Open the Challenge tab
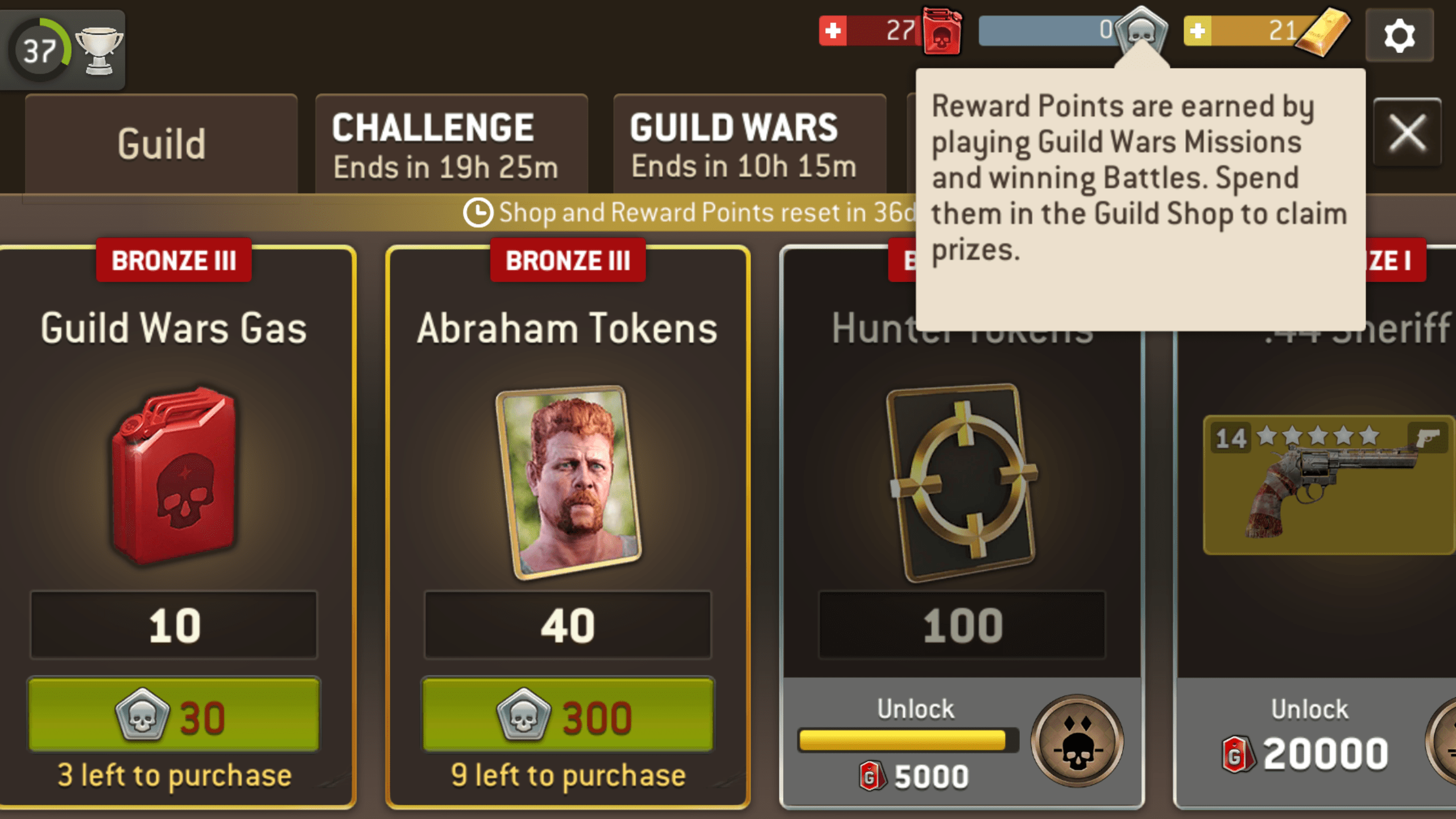Image resolution: width=1456 pixels, height=819 pixels. (452, 144)
